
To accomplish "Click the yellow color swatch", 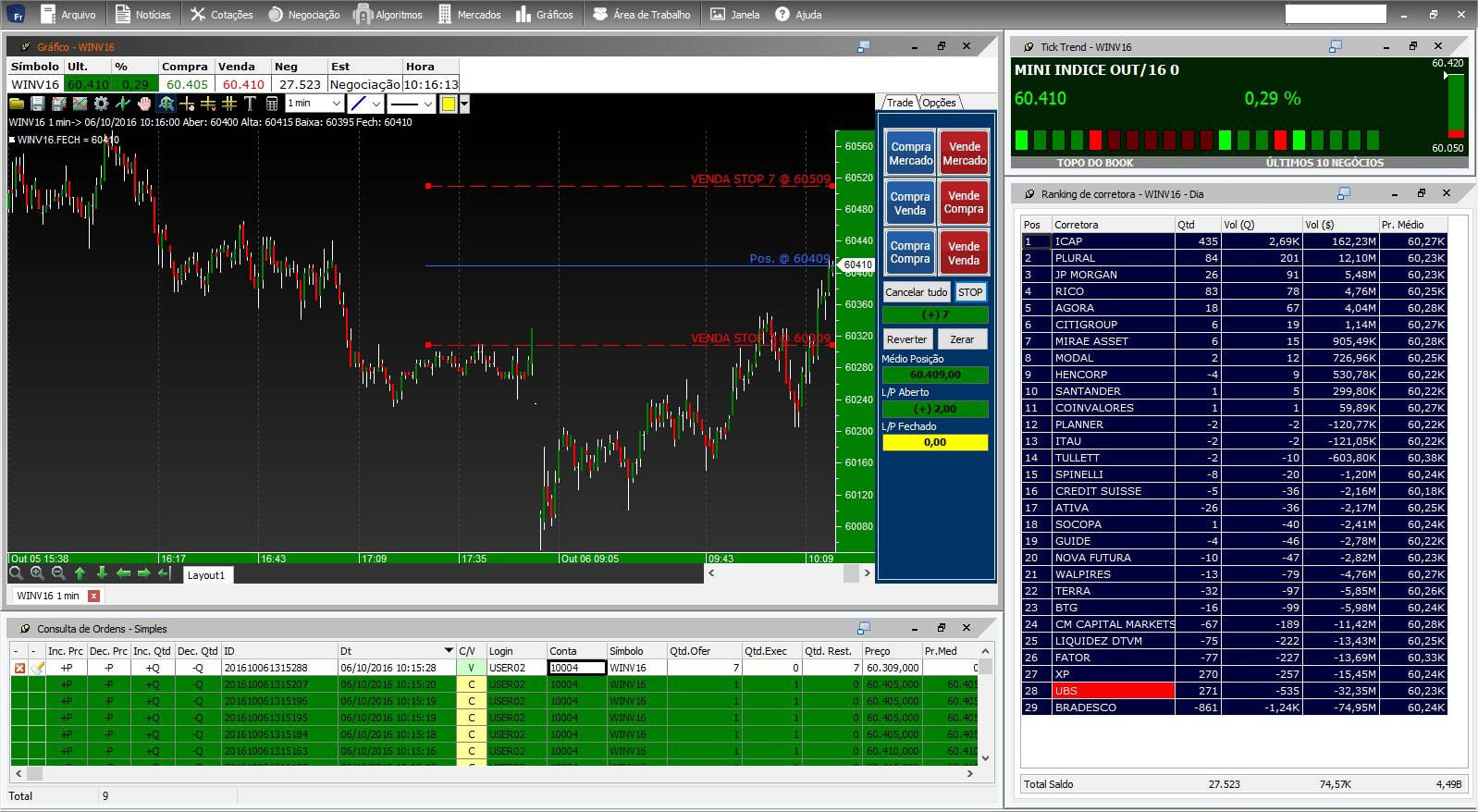I will [x=449, y=104].
